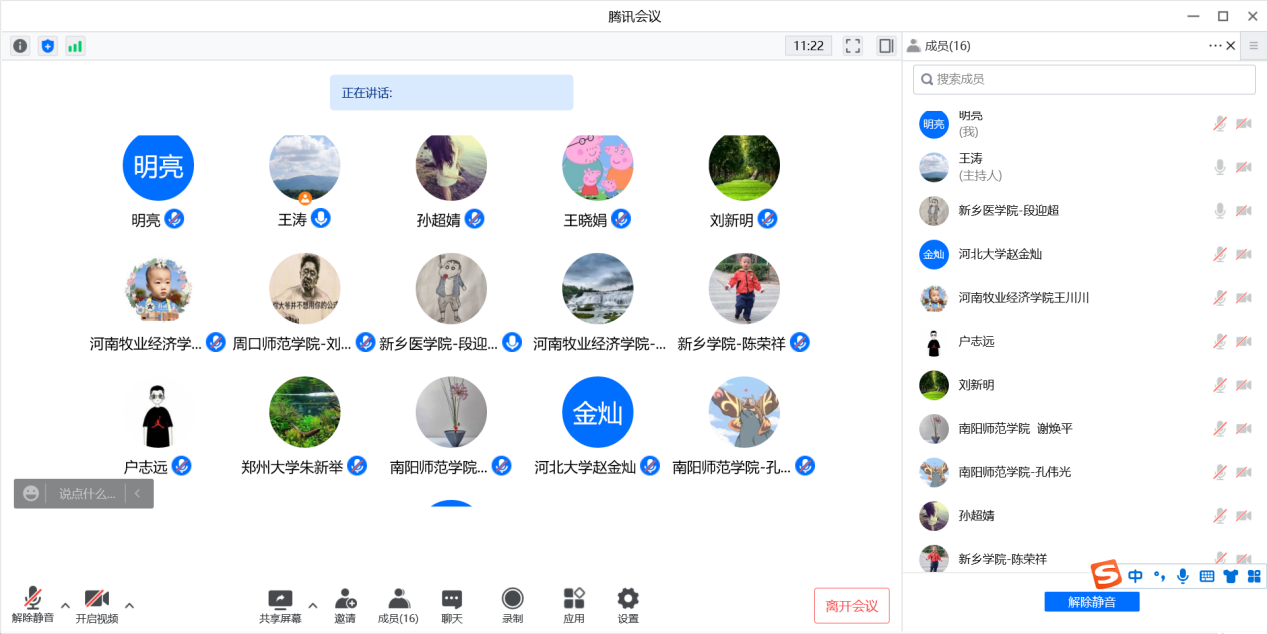1267x634 pixels.
Task: Click the blue 解除静音 button in the members panel
Action: pos(1091,602)
